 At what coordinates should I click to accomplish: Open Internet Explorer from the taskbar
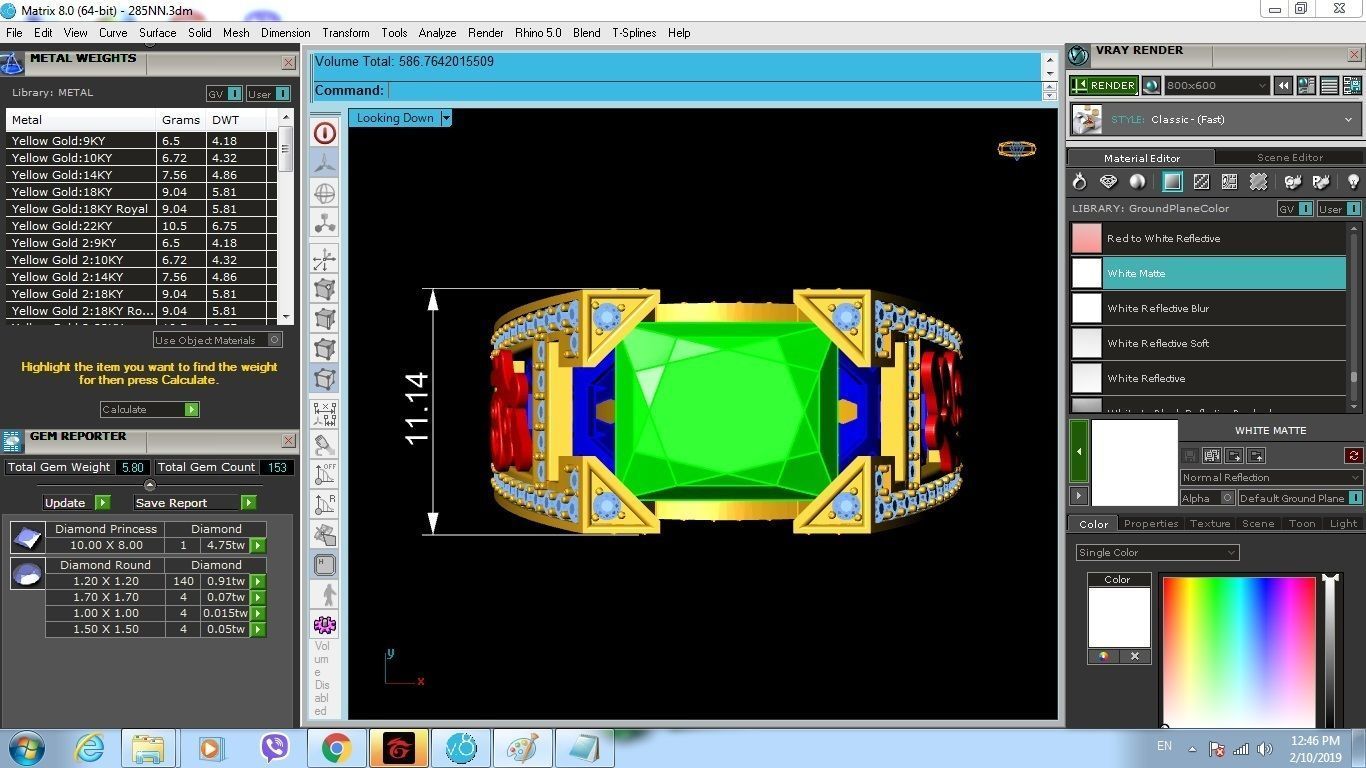pyautogui.click(x=88, y=748)
